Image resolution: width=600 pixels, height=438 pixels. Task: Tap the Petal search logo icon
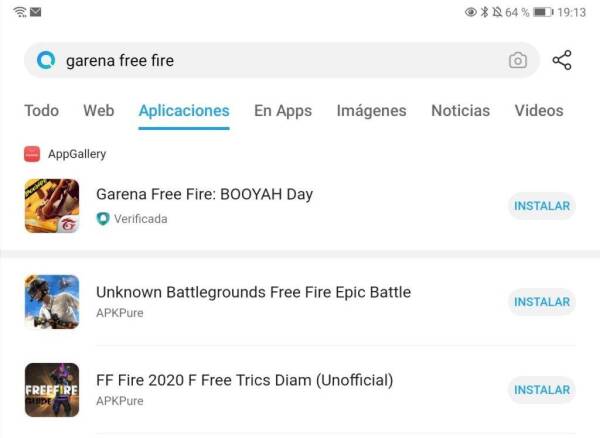[46, 60]
